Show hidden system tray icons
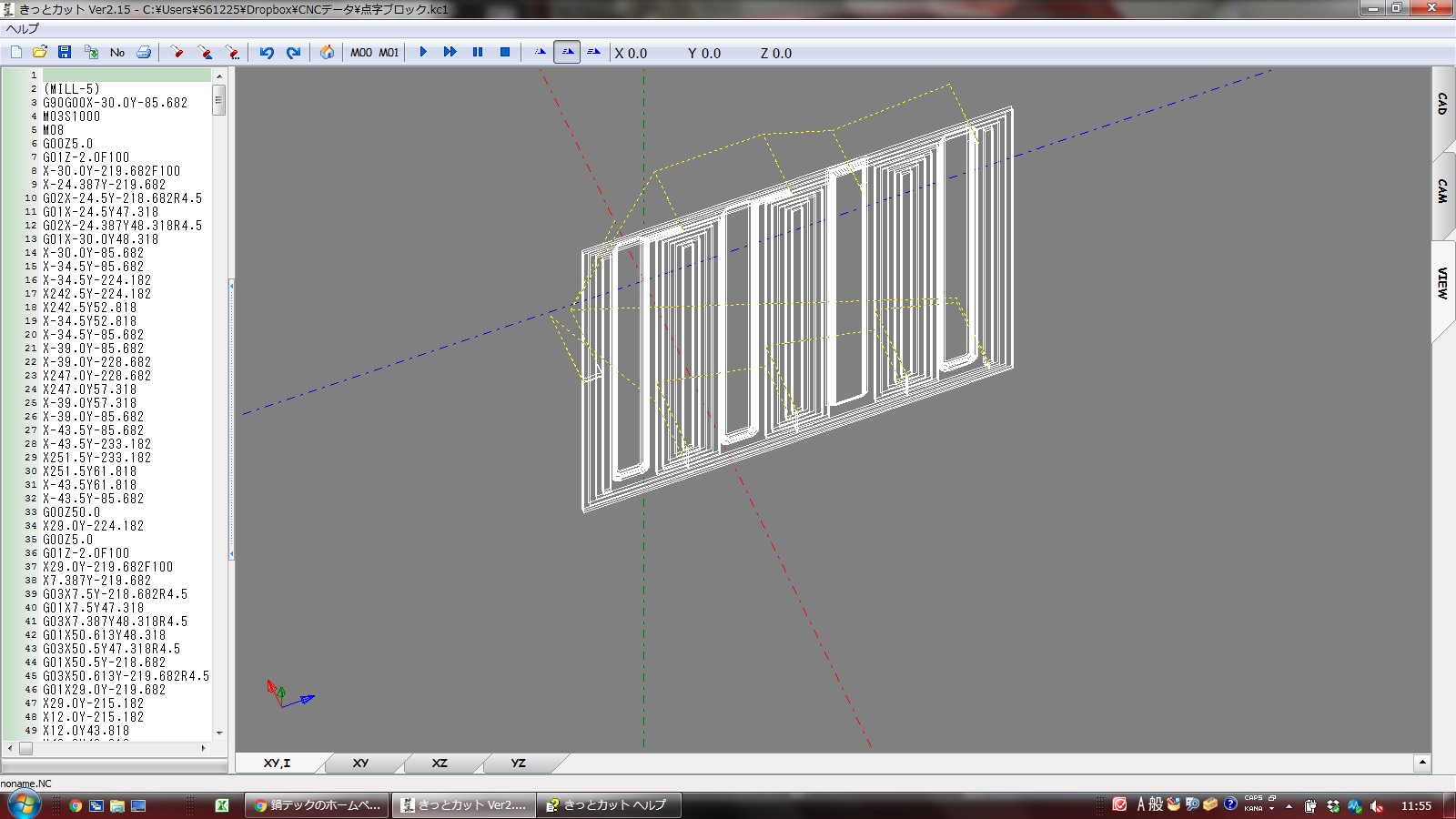 point(1289,806)
